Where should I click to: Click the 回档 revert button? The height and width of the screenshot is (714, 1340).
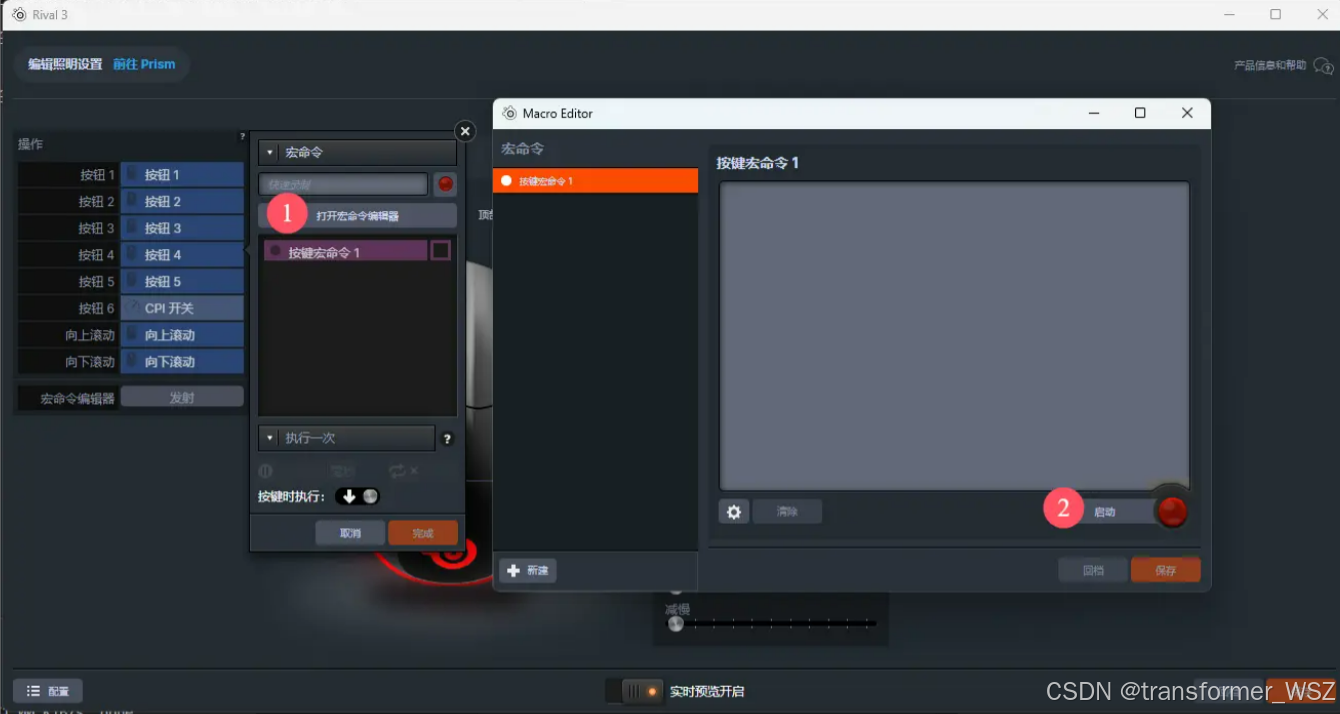1093,570
